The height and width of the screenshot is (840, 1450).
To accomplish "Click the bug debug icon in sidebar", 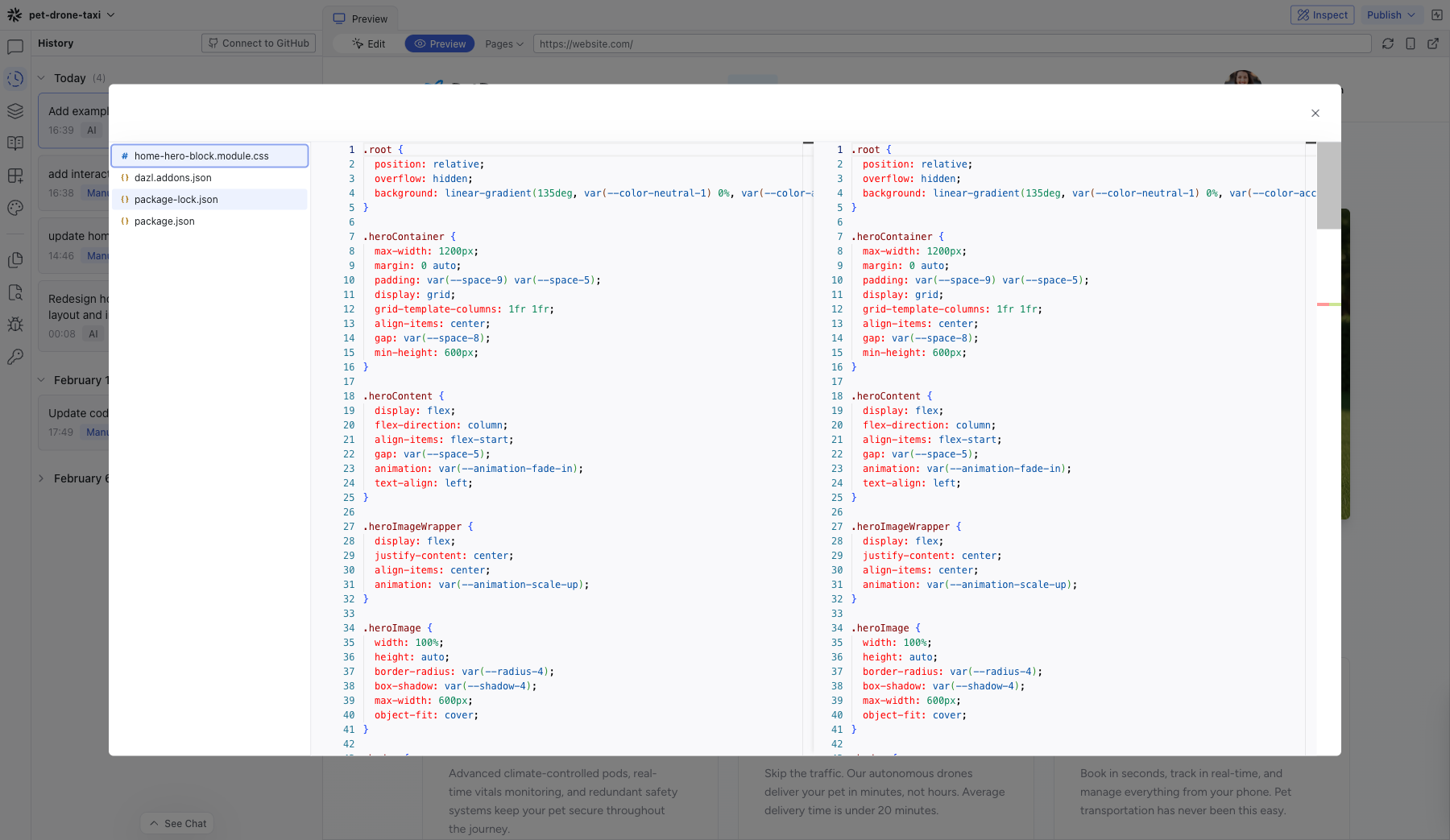I will (x=15, y=325).
